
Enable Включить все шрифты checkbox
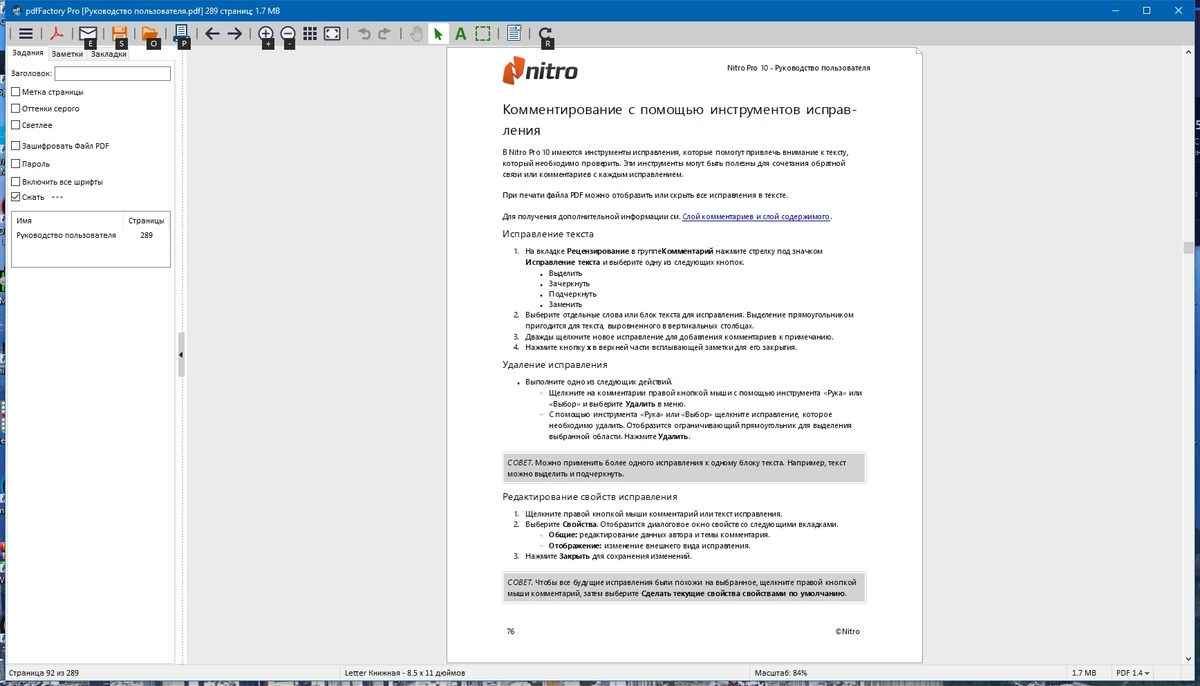[15, 182]
